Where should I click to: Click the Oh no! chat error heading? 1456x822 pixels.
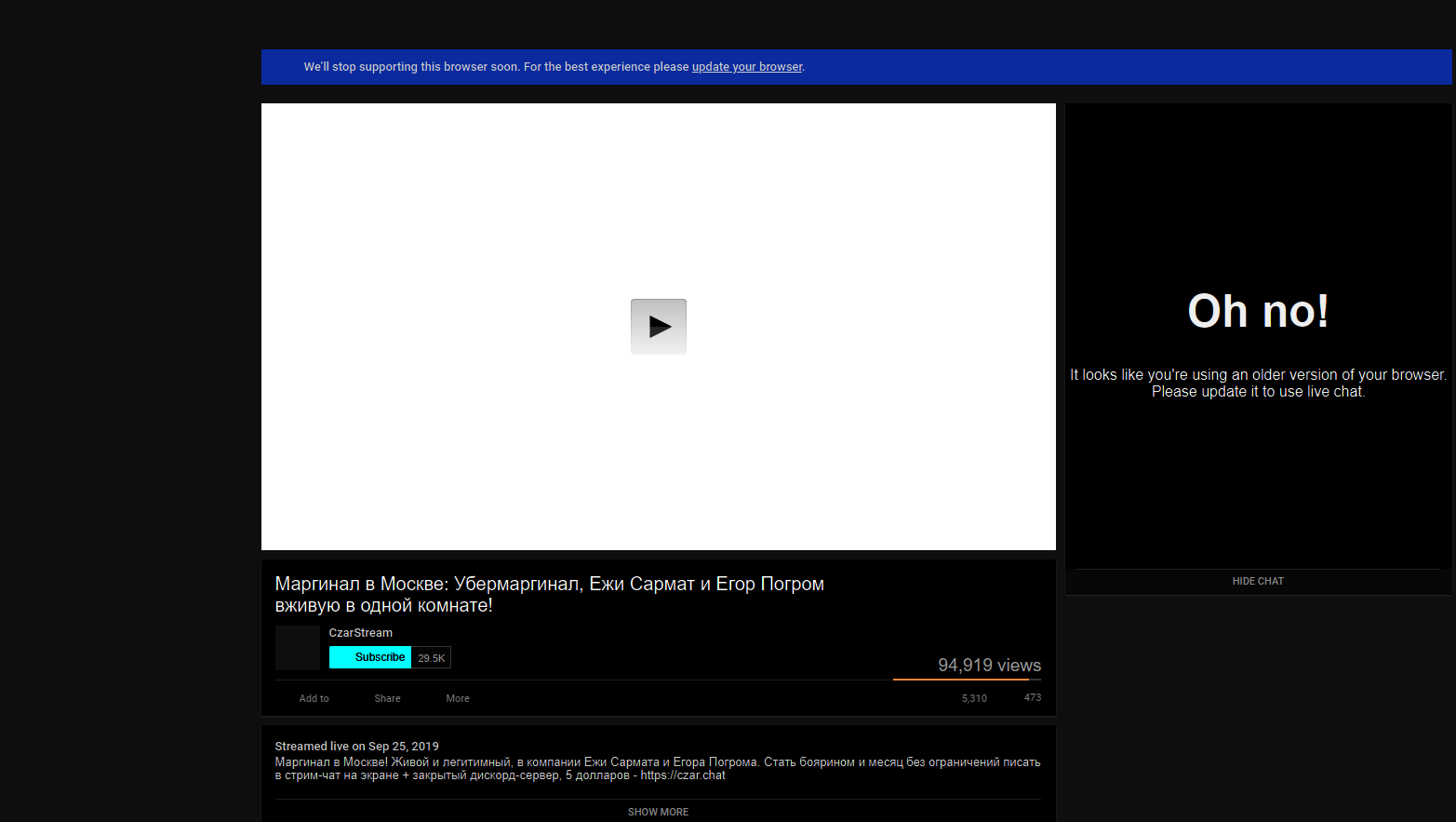tap(1258, 311)
